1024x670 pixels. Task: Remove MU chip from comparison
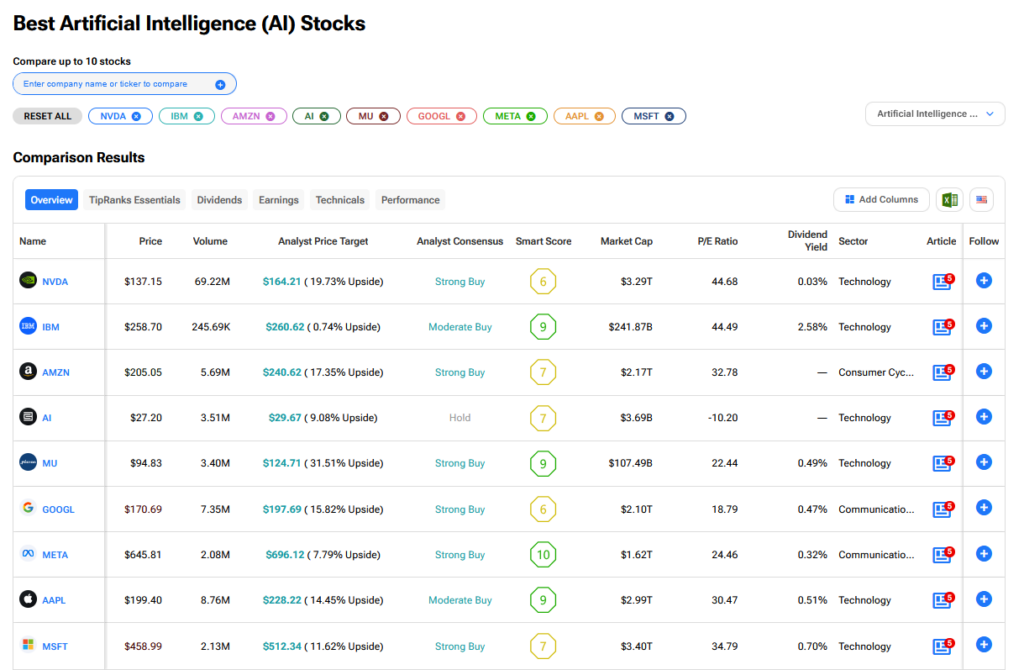click(384, 116)
